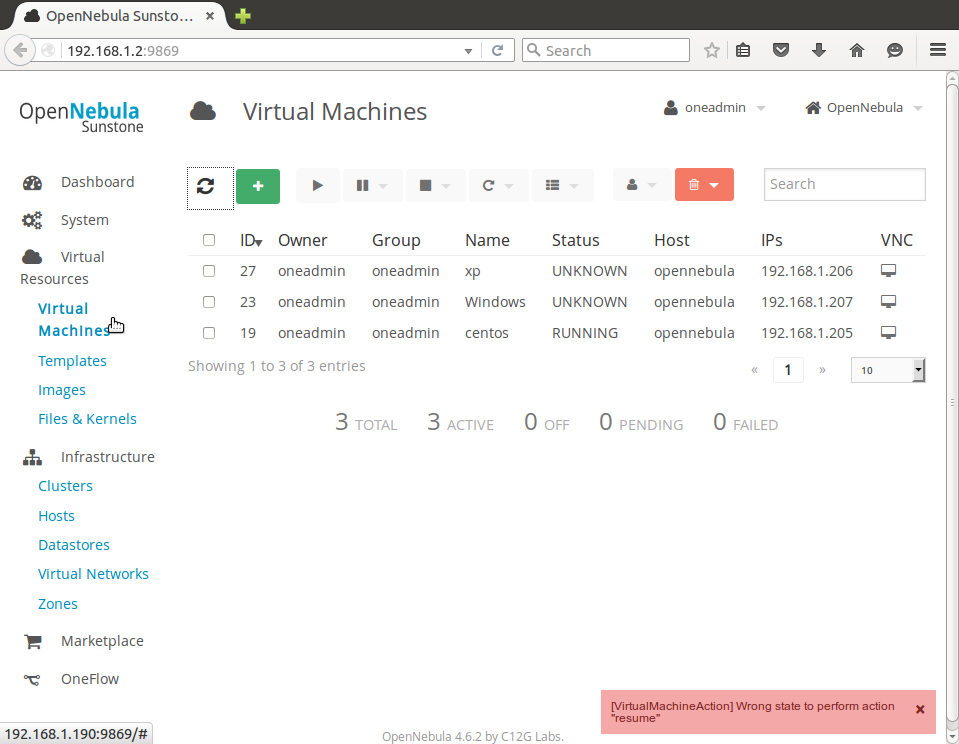Click the play resume VM icon

coord(318,185)
